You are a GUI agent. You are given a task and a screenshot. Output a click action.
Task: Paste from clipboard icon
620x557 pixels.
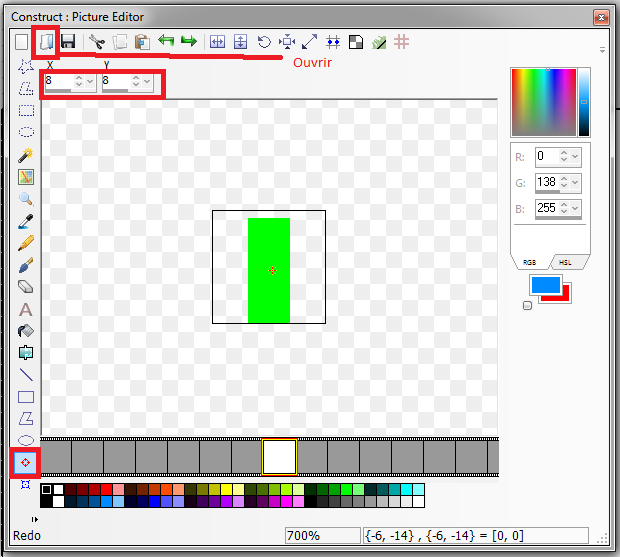142,42
